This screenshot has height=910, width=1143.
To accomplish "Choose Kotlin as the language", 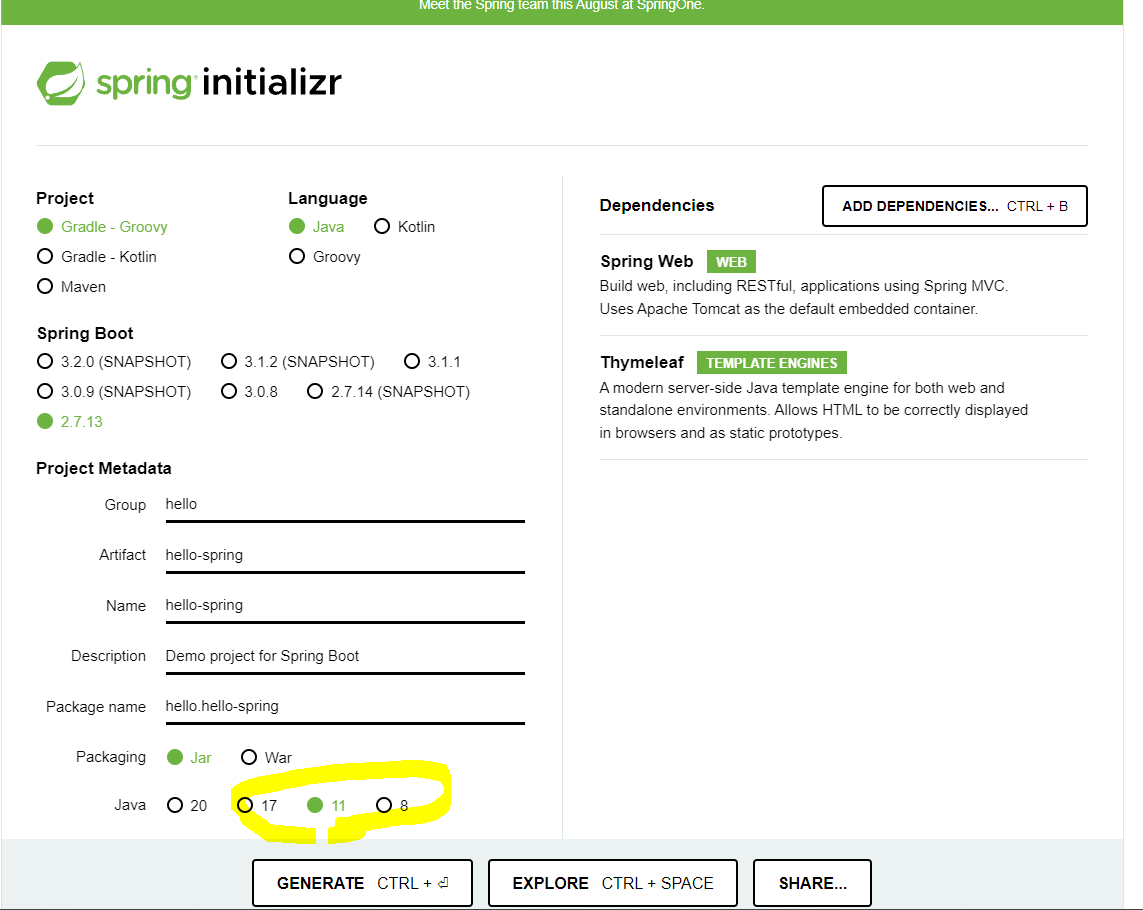I will pyautogui.click(x=405, y=227).
